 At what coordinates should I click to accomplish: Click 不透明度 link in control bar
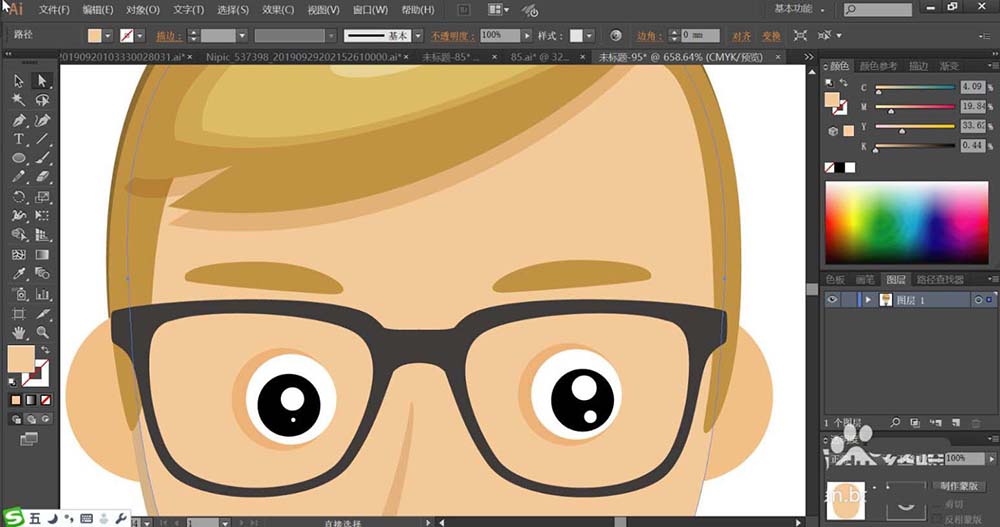pos(452,36)
